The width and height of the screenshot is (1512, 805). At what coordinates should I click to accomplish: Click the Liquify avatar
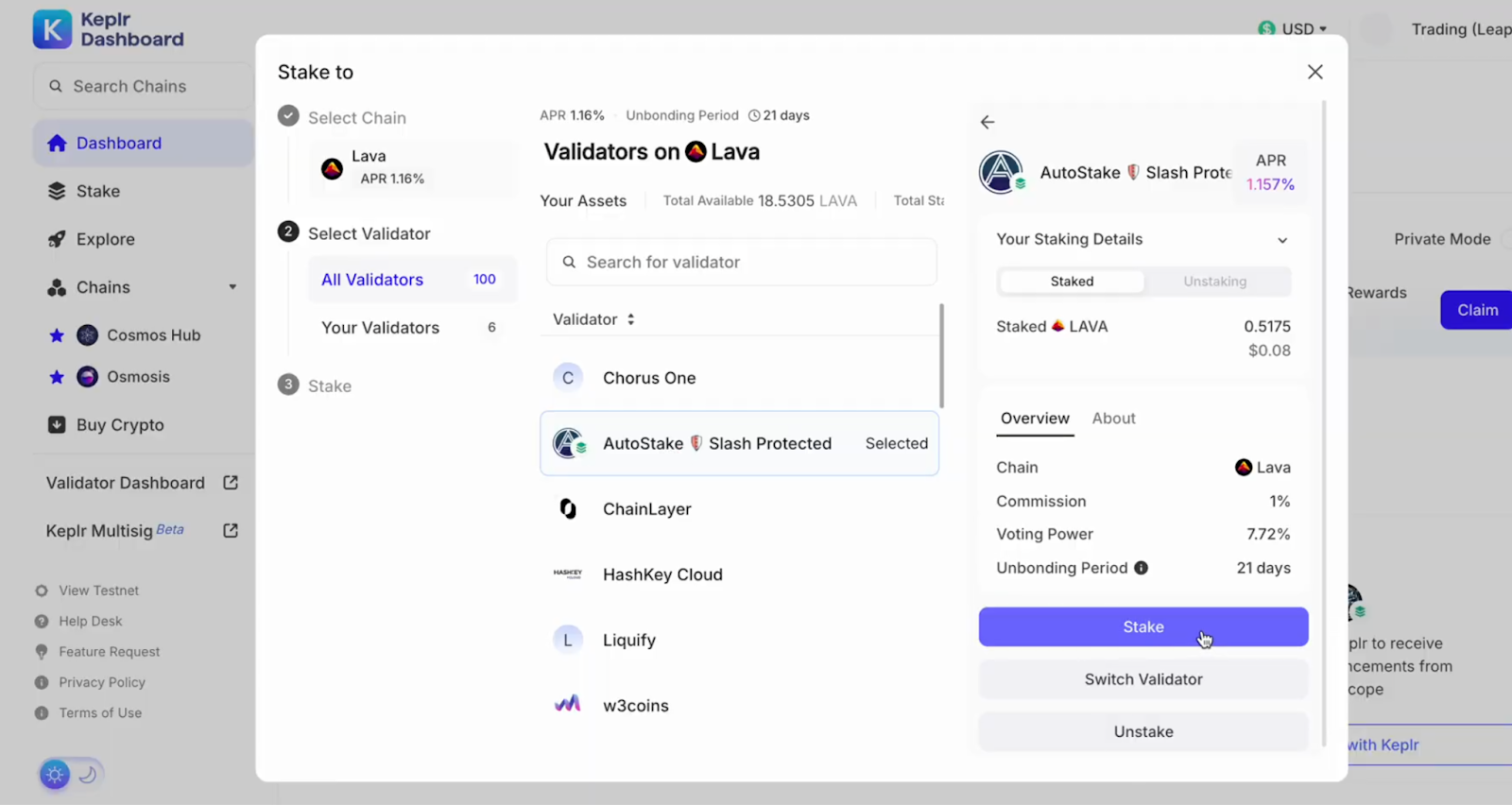(x=568, y=640)
